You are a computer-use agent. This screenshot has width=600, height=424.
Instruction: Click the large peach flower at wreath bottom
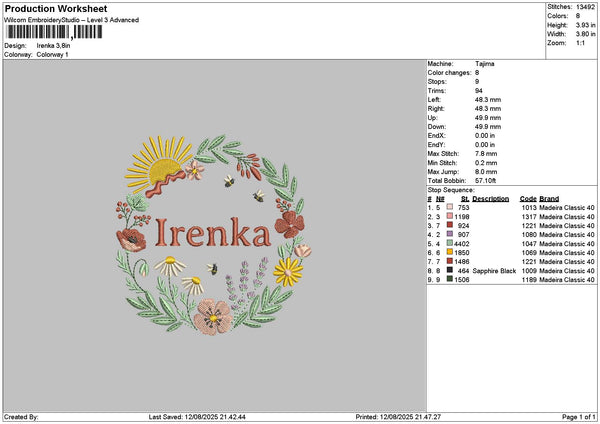pos(212,316)
